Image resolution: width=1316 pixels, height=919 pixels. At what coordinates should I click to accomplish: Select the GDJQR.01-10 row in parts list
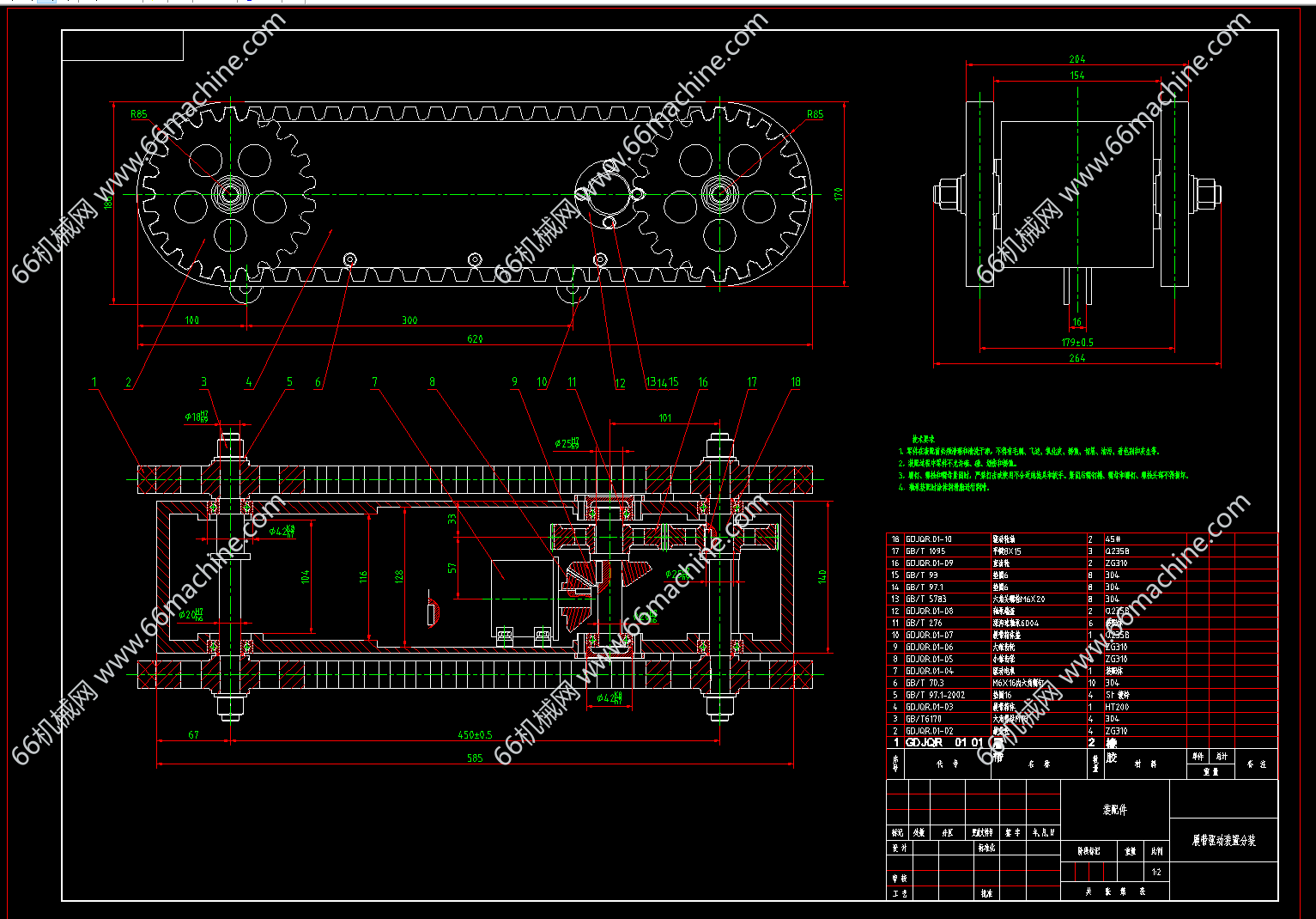(929, 539)
